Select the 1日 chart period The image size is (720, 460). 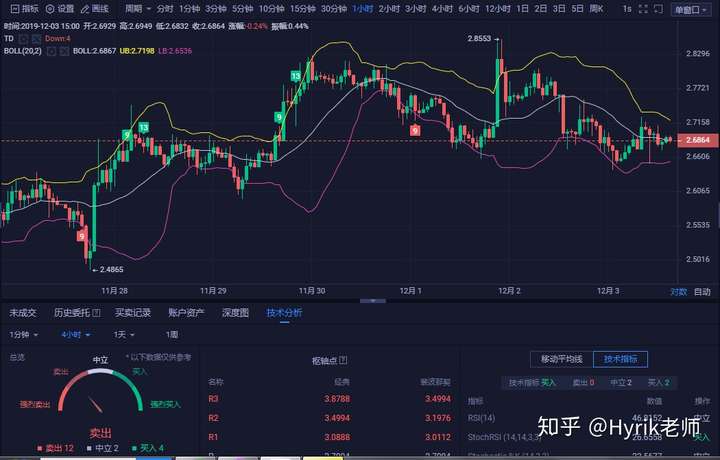[523, 9]
